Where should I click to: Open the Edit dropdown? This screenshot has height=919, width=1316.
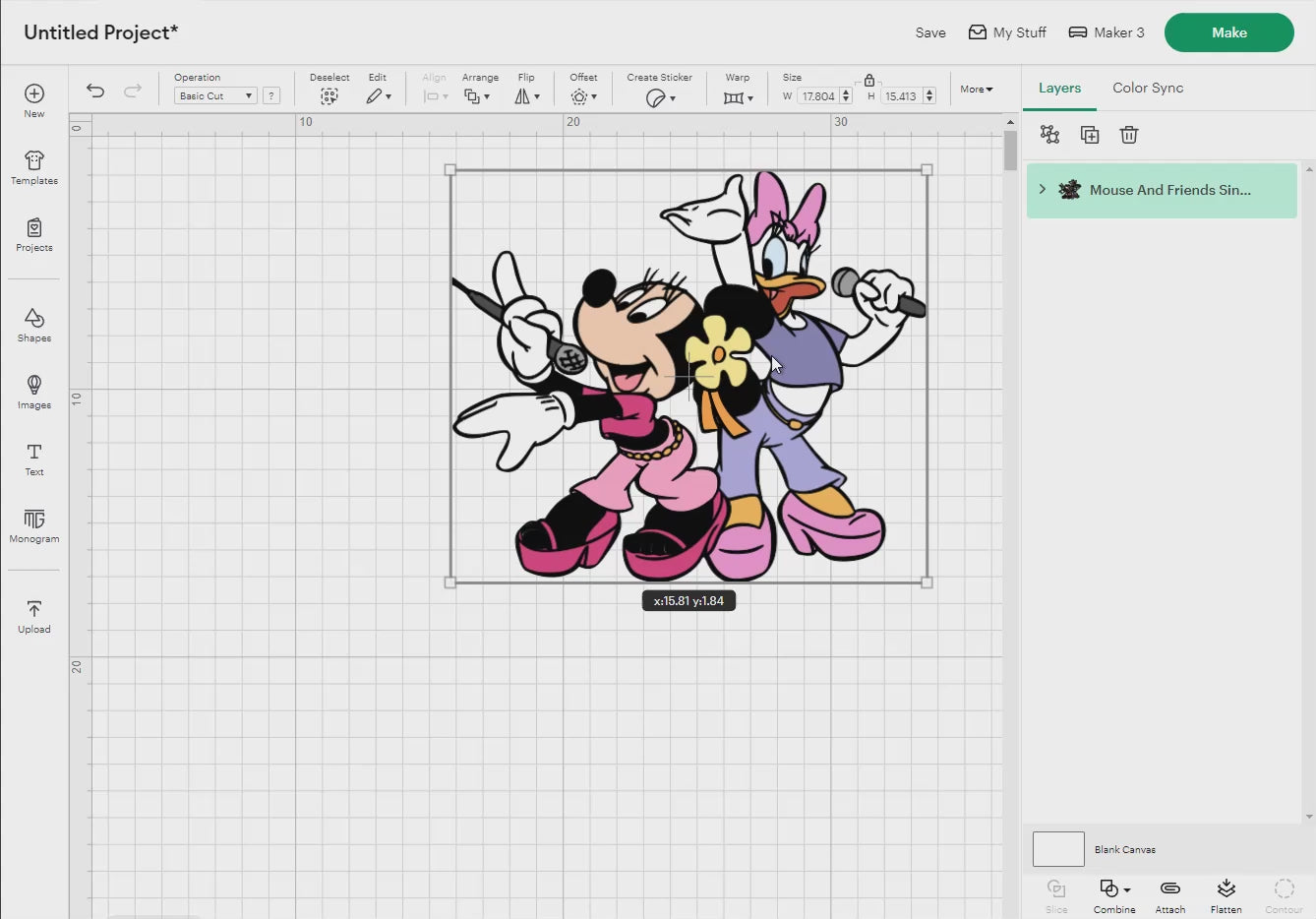coord(379,96)
